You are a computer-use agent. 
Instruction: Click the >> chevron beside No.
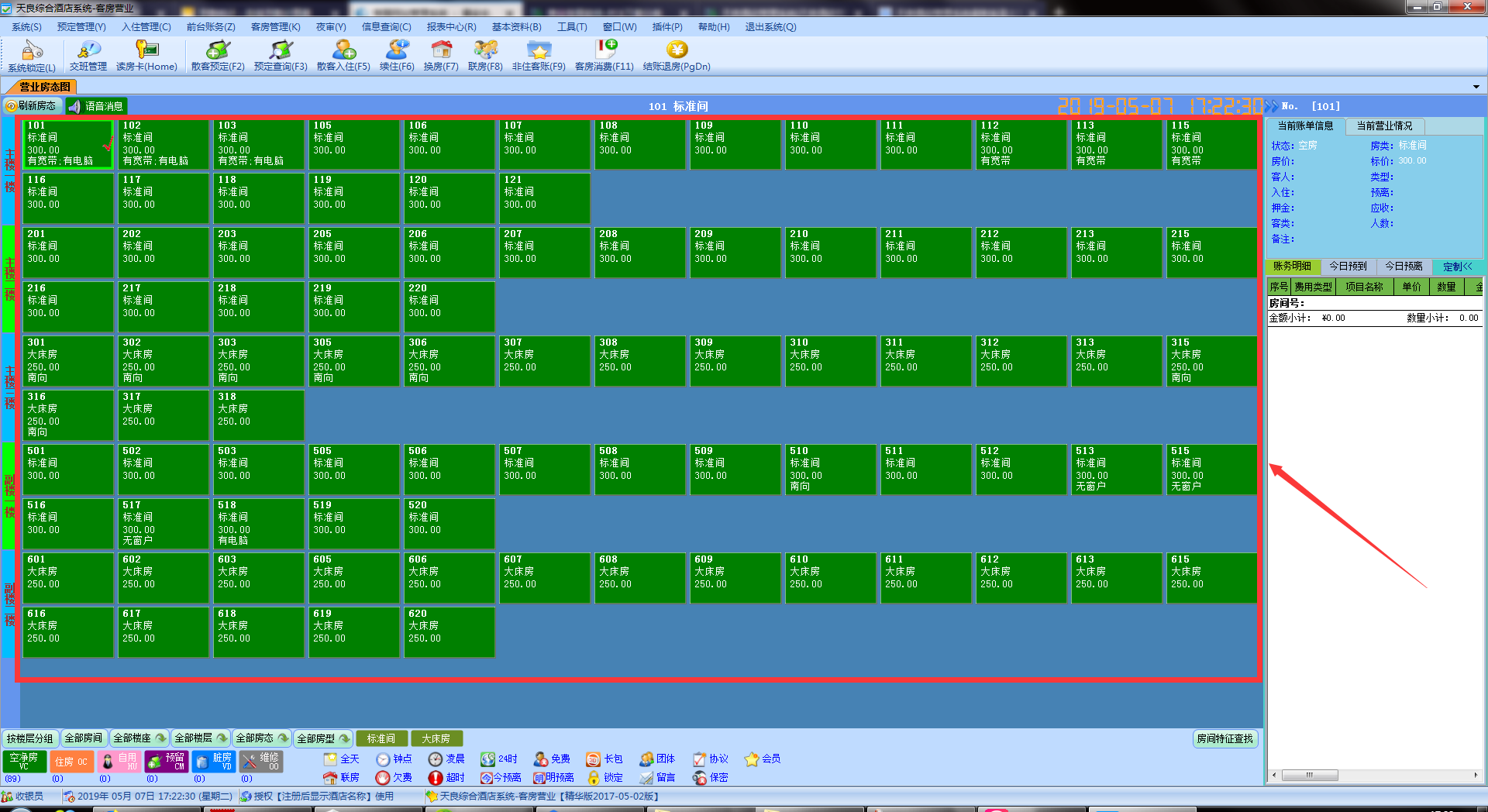1272,106
